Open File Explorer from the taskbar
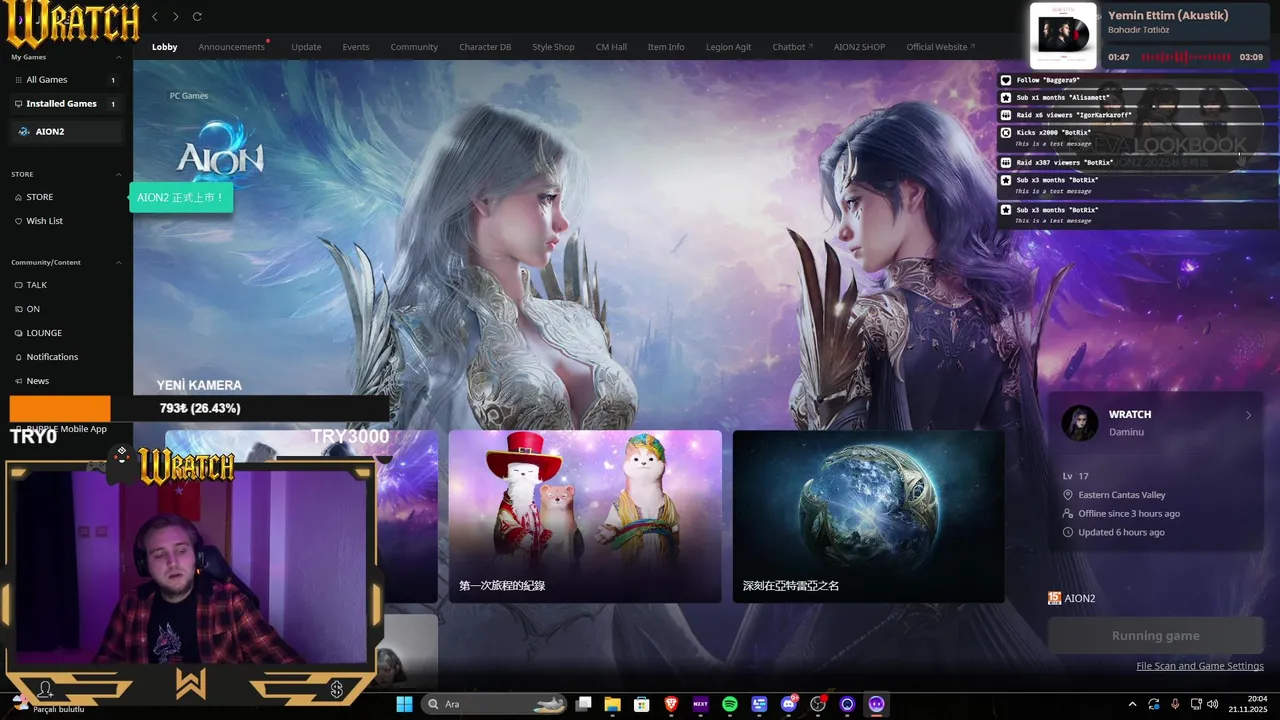Screen dimensions: 1280x720 (613, 704)
